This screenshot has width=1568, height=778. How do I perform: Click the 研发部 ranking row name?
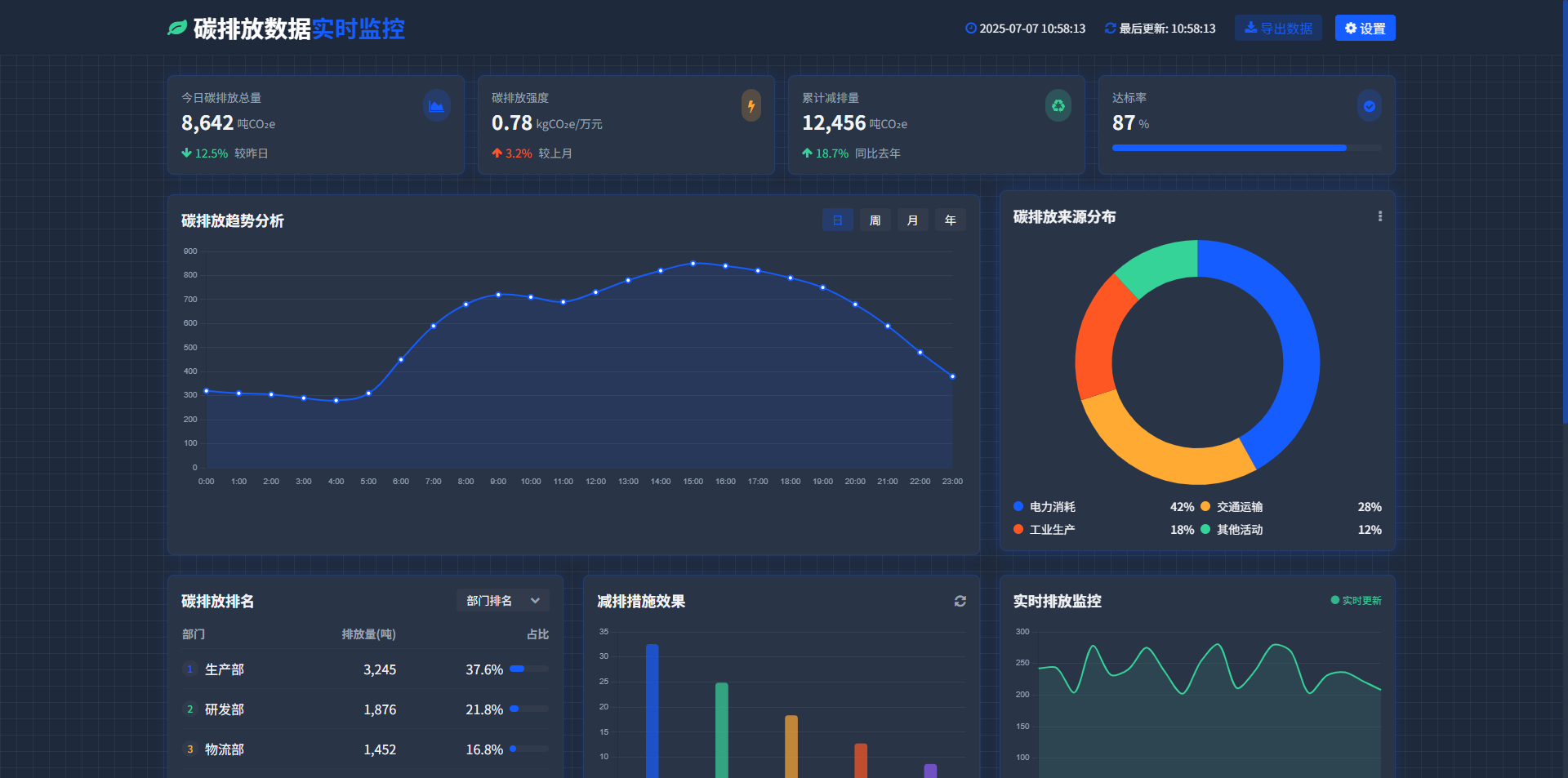(225, 709)
